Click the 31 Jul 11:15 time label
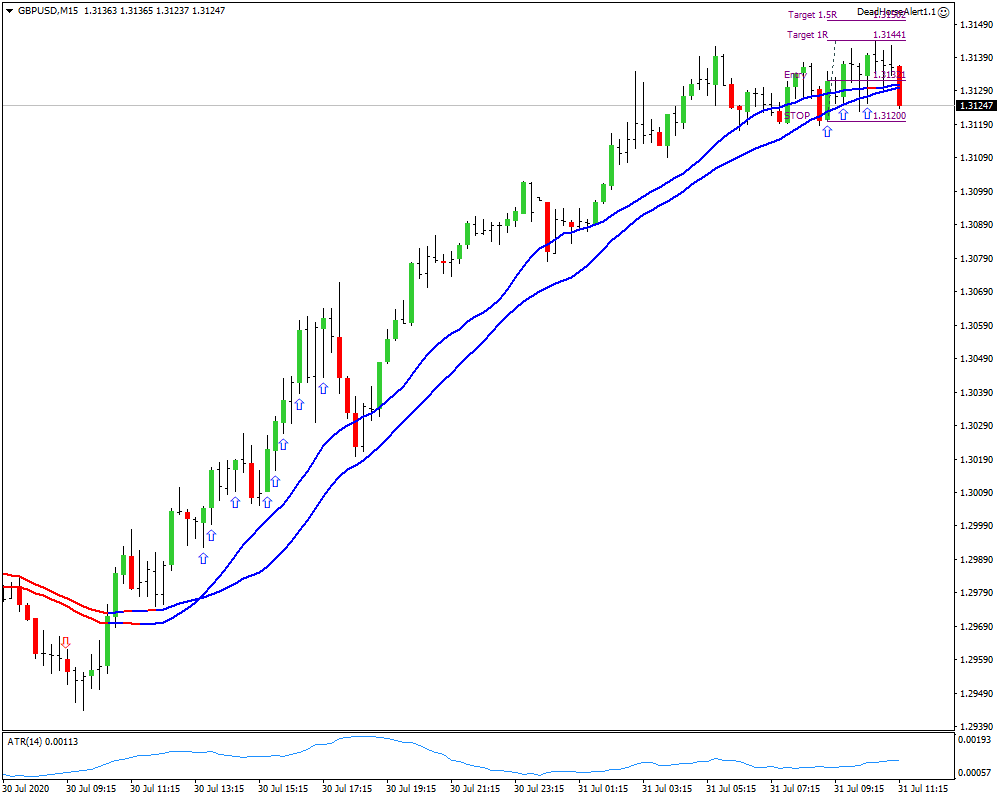This screenshot has height=800, width=1000. [923, 789]
